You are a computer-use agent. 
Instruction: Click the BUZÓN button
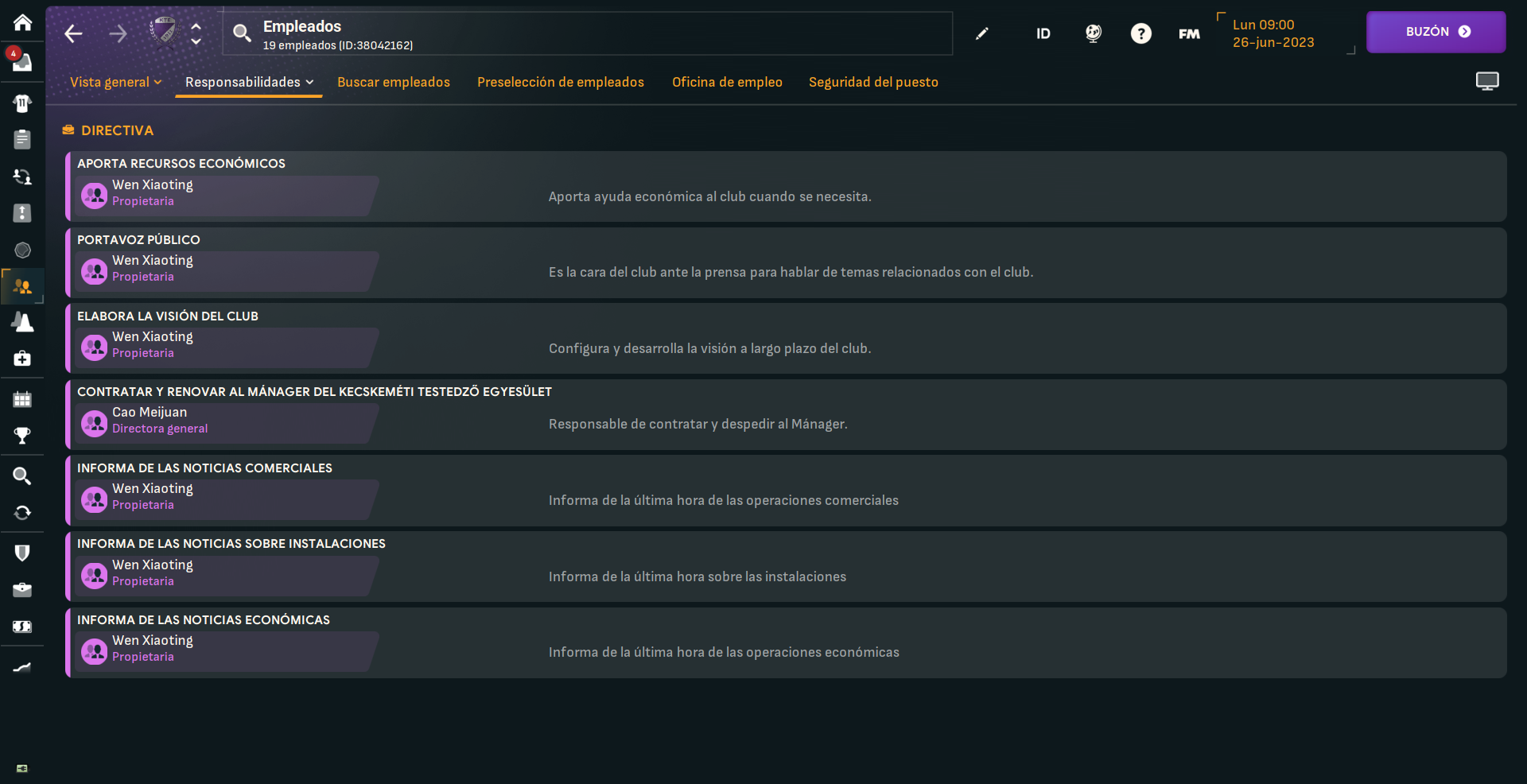[1436, 32]
